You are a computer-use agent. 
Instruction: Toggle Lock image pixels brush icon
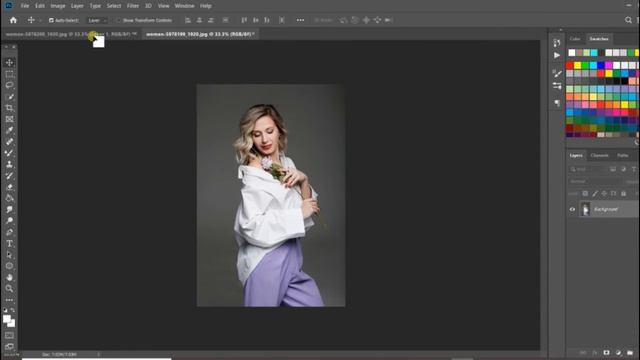pyautogui.click(x=595, y=193)
